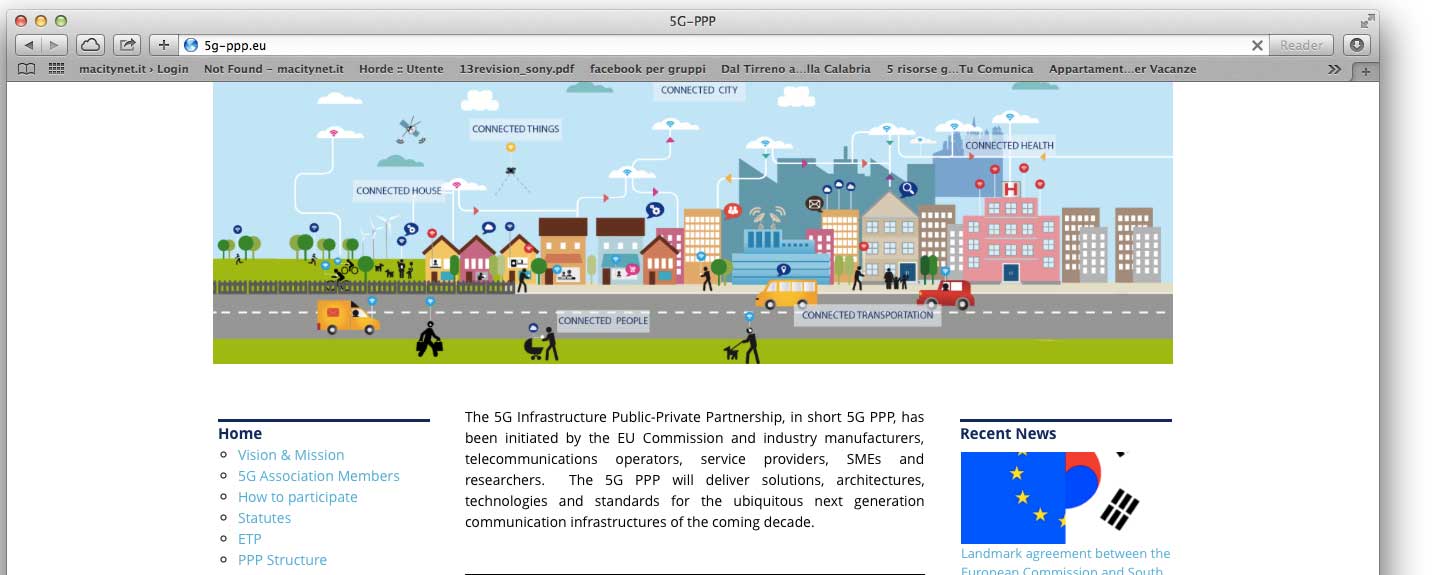The height and width of the screenshot is (575, 1436).
Task: Open a new tab with plus button
Action: pyautogui.click(x=1365, y=71)
